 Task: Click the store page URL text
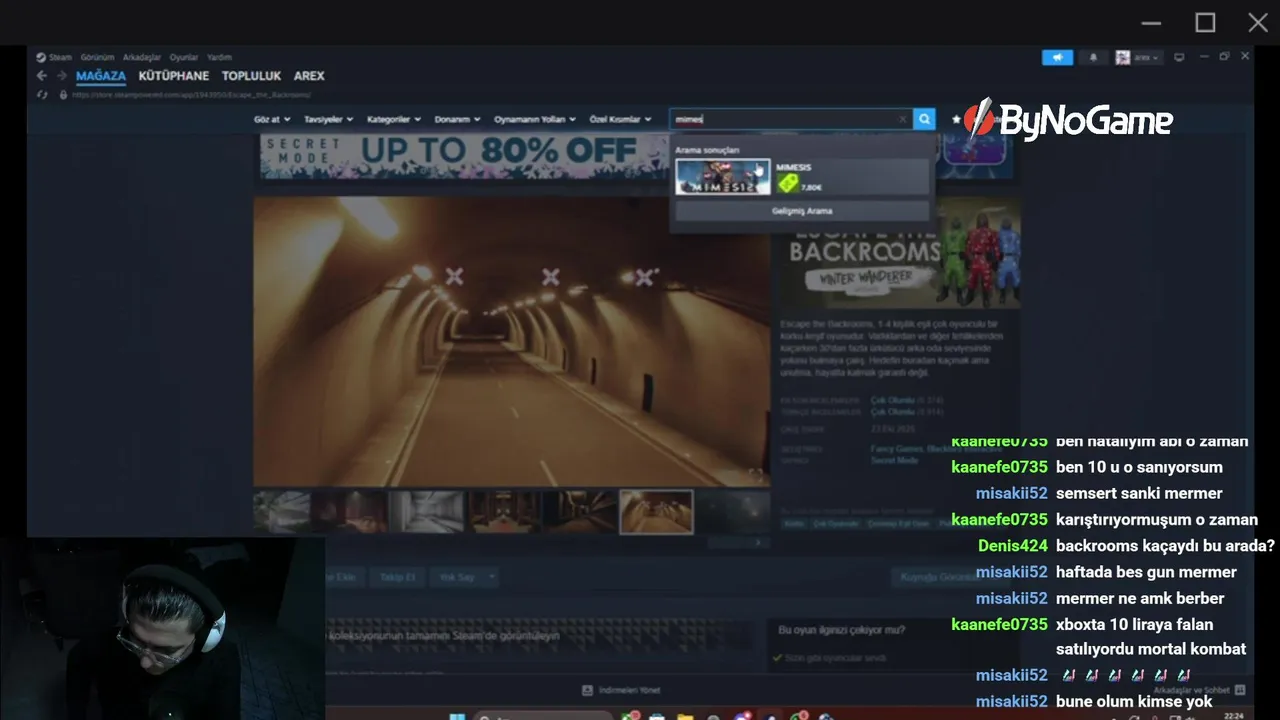point(191,95)
